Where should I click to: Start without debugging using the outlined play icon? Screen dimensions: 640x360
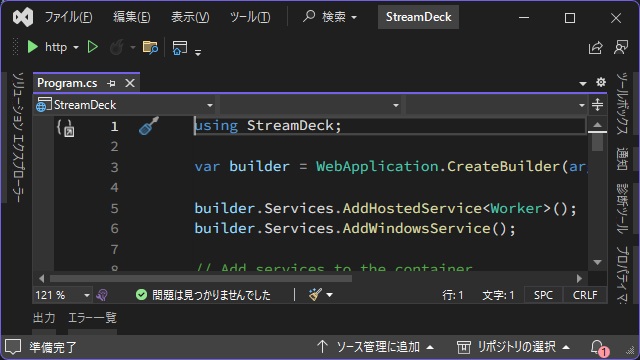[93, 47]
